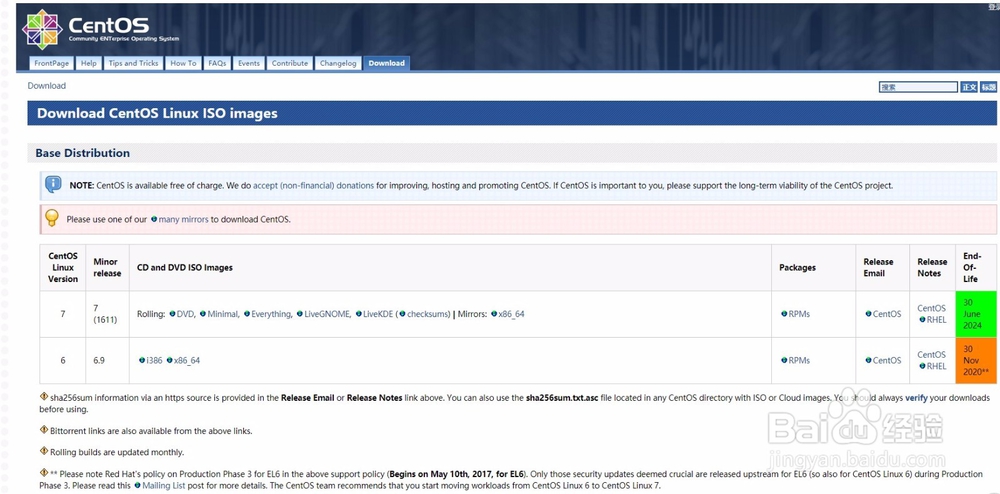1000x494 pixels.
Task: Open the Mailing List post link
Action: [163, 485]
